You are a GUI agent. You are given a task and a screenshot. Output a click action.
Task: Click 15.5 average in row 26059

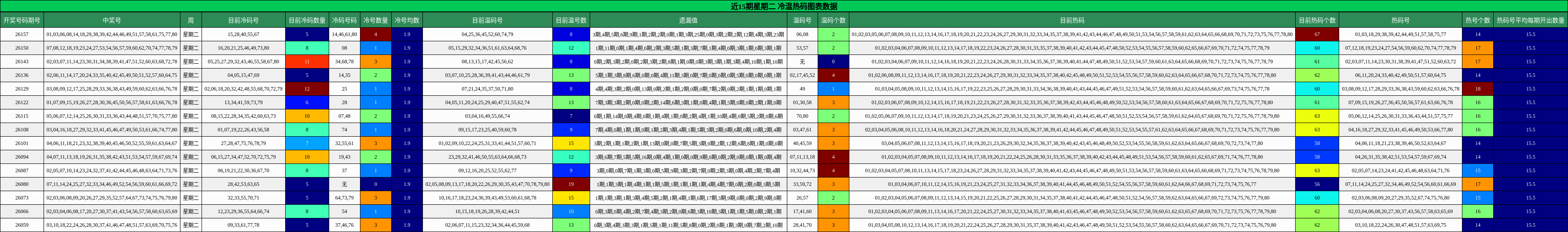click(1530, 225)
